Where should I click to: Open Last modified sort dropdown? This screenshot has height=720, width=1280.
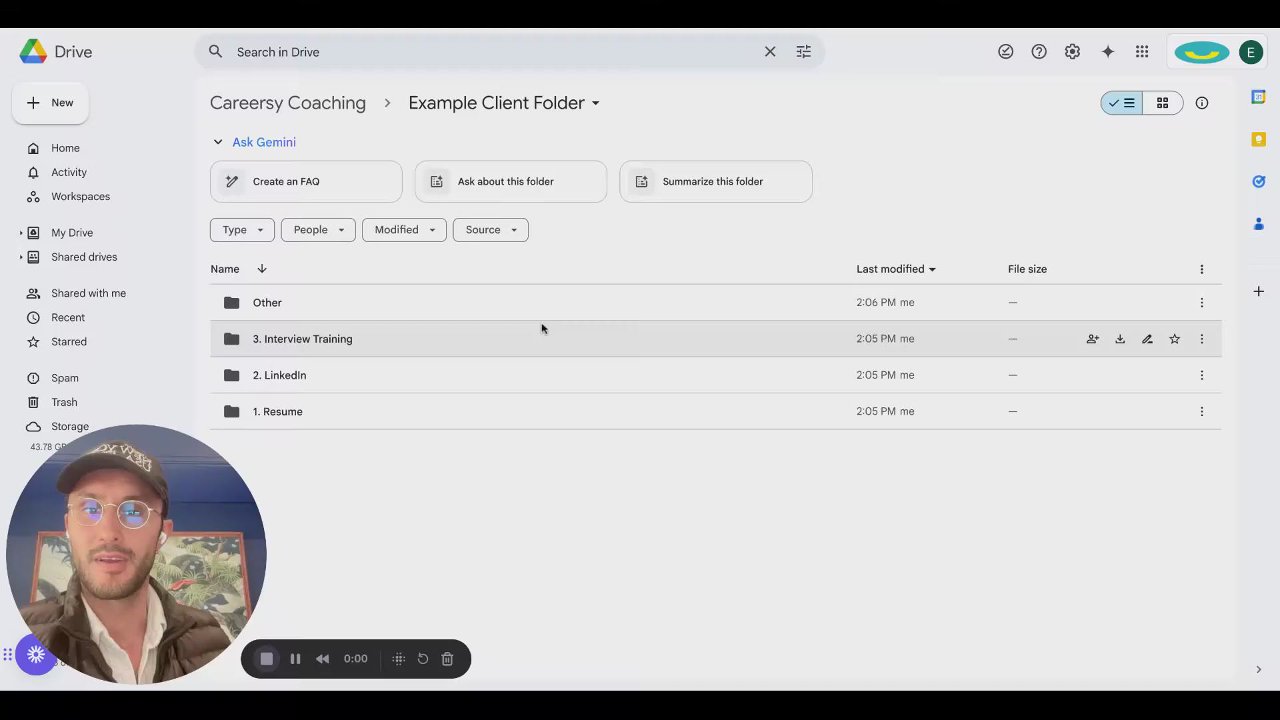(x=896, y=269)
